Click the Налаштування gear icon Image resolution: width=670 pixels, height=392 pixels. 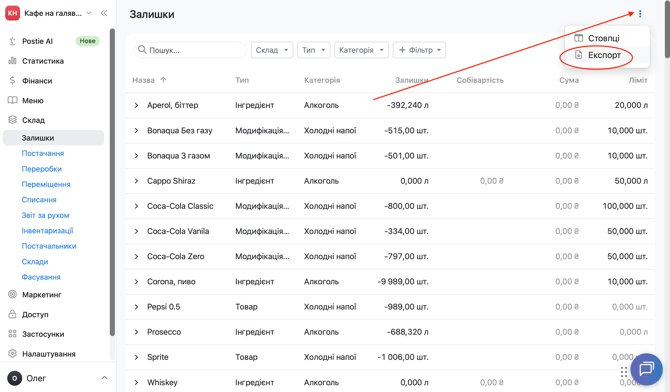(12, 354)
